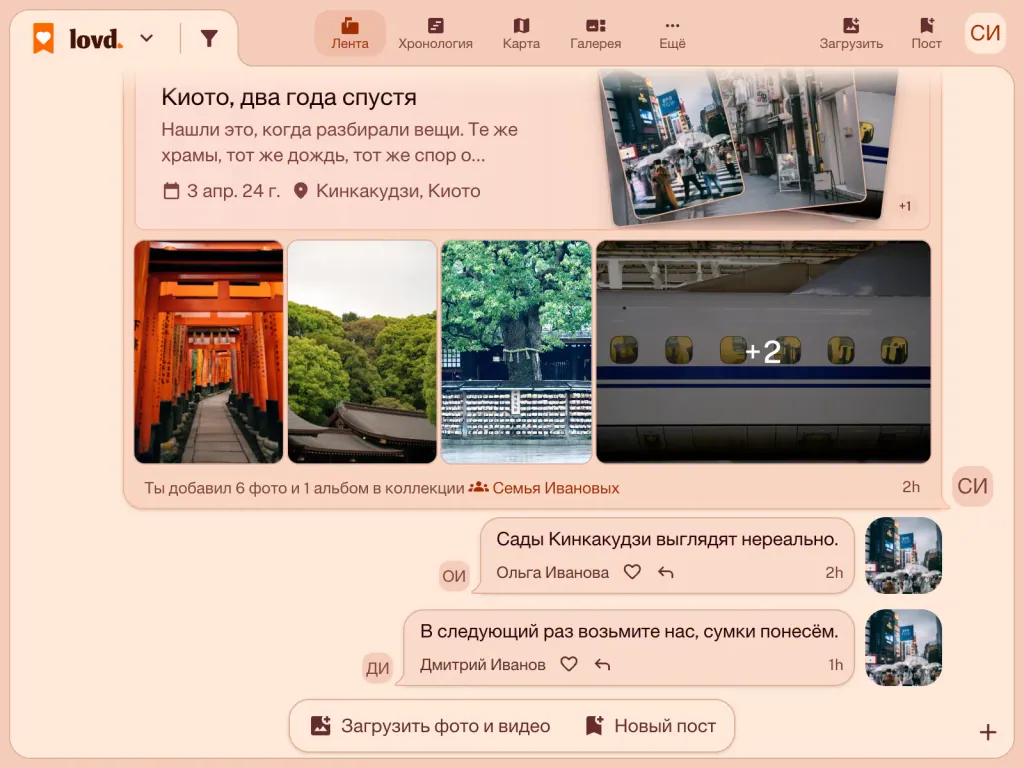Click the location pin beside Кинкакудзи, Киото

[x=300, y=191]
